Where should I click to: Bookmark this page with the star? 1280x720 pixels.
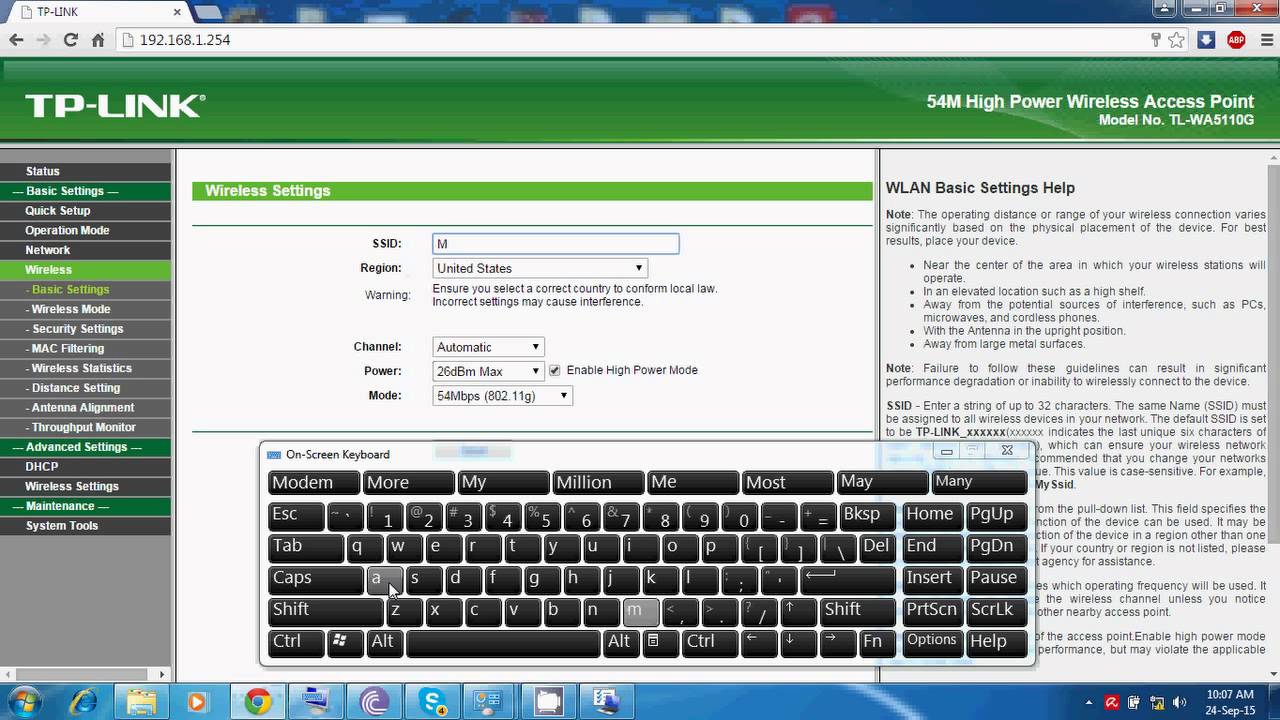click(x=1177, y=40)
